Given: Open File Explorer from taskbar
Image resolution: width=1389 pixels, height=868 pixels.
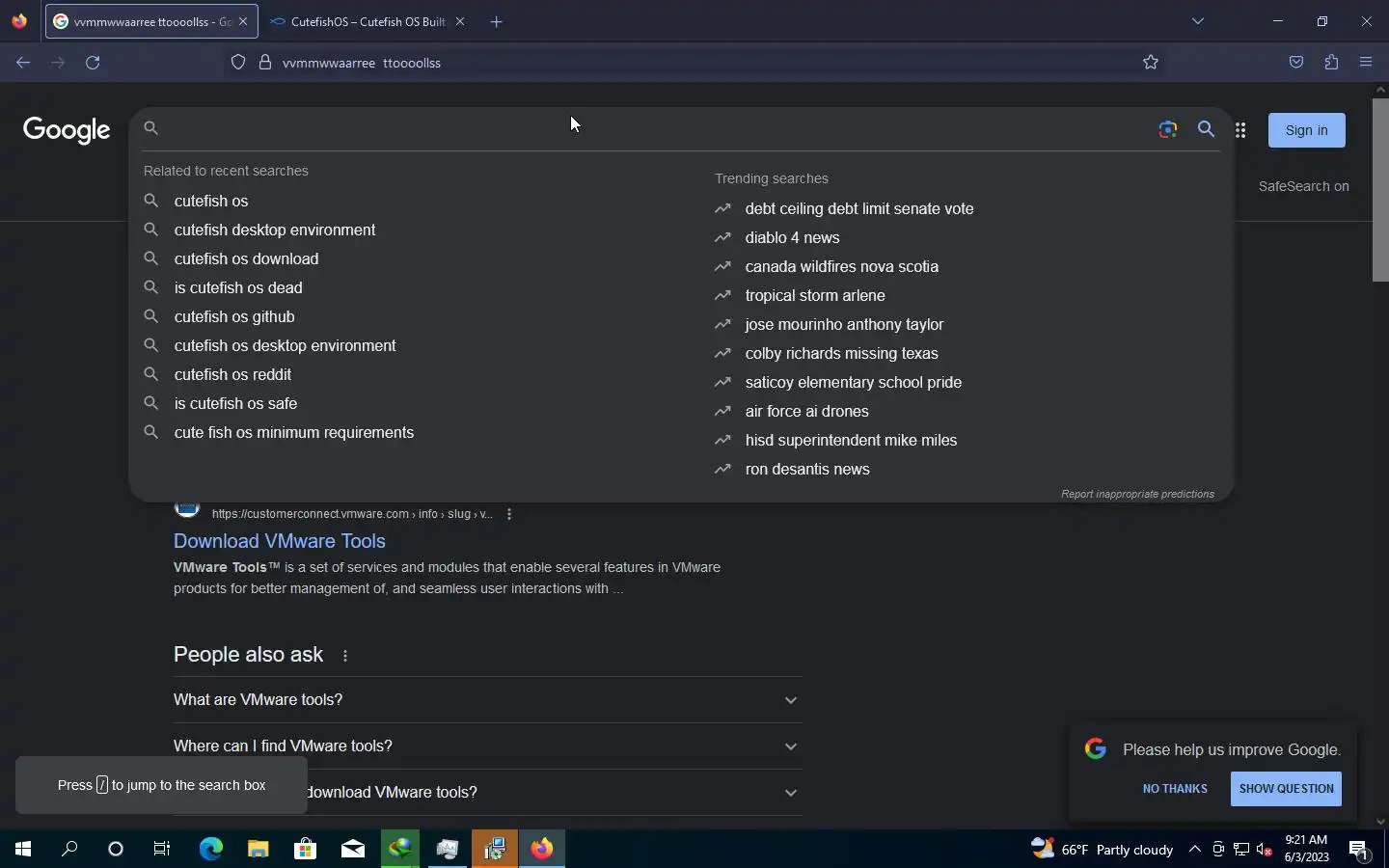Looking at the screenshot, I should [x=258, y=849].
